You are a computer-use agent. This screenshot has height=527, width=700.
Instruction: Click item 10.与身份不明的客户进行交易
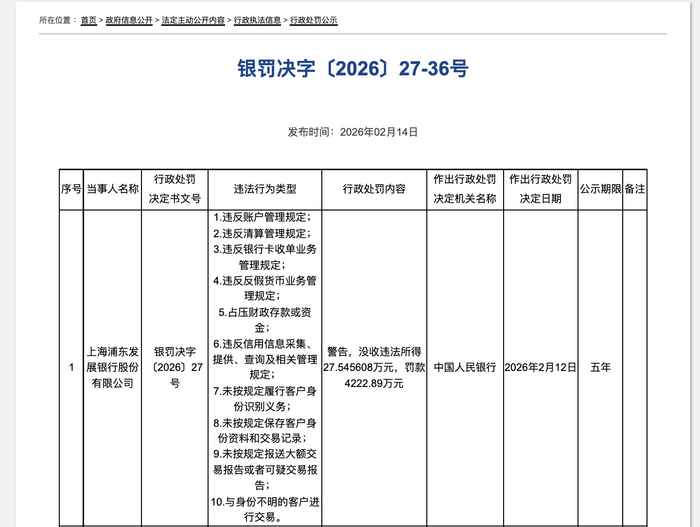(x=265, y=510)
